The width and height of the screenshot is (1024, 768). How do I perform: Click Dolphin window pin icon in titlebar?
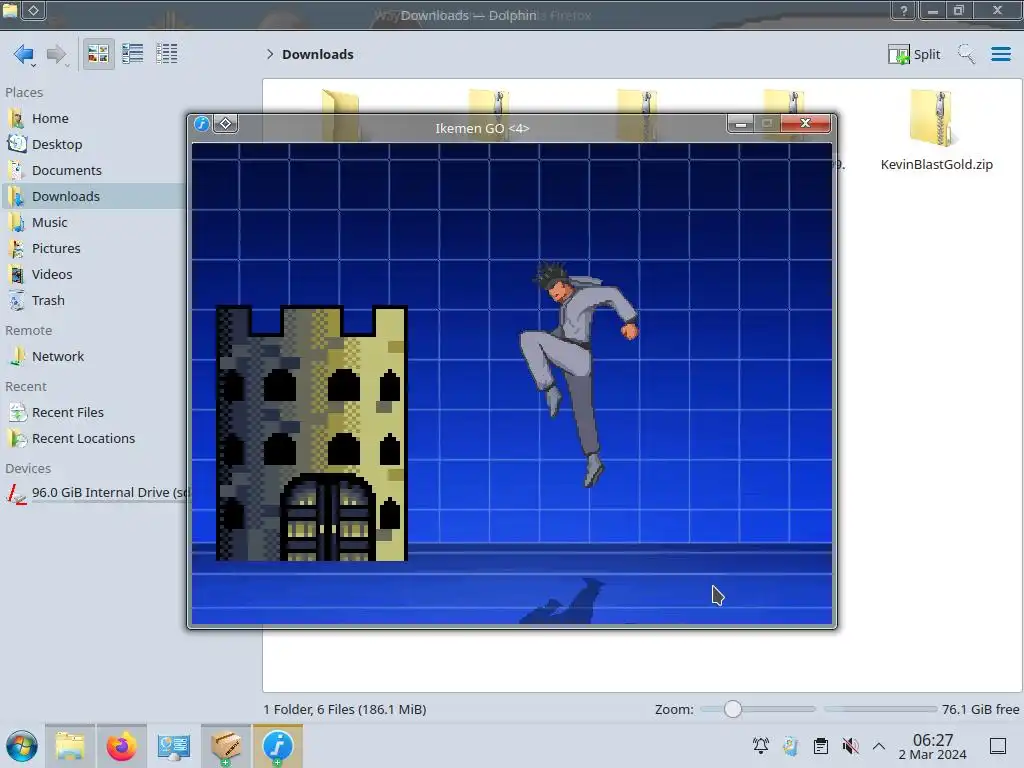click(x=34, y=10)
